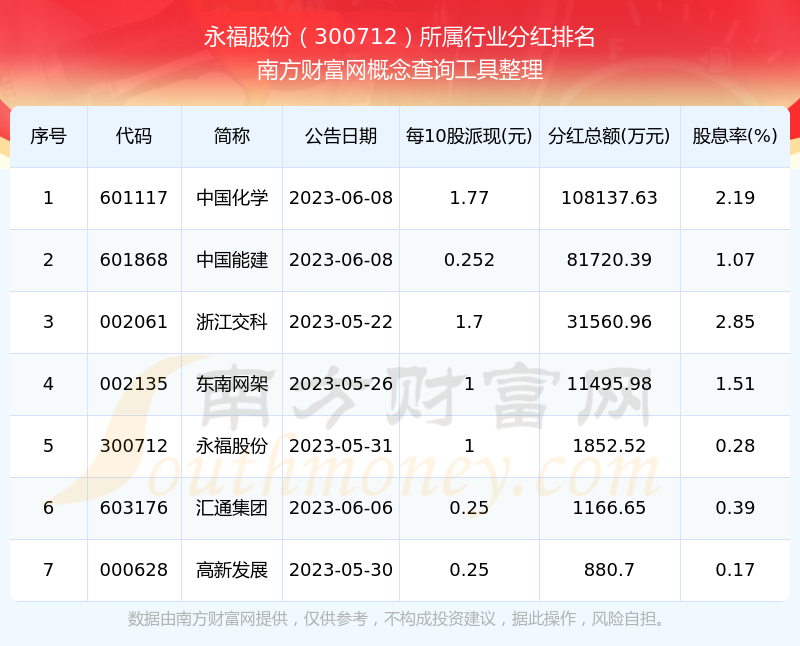The height and width of the screenshot is (646, 800).
Task: Select the 序号 column header
Action: (48, 136)
